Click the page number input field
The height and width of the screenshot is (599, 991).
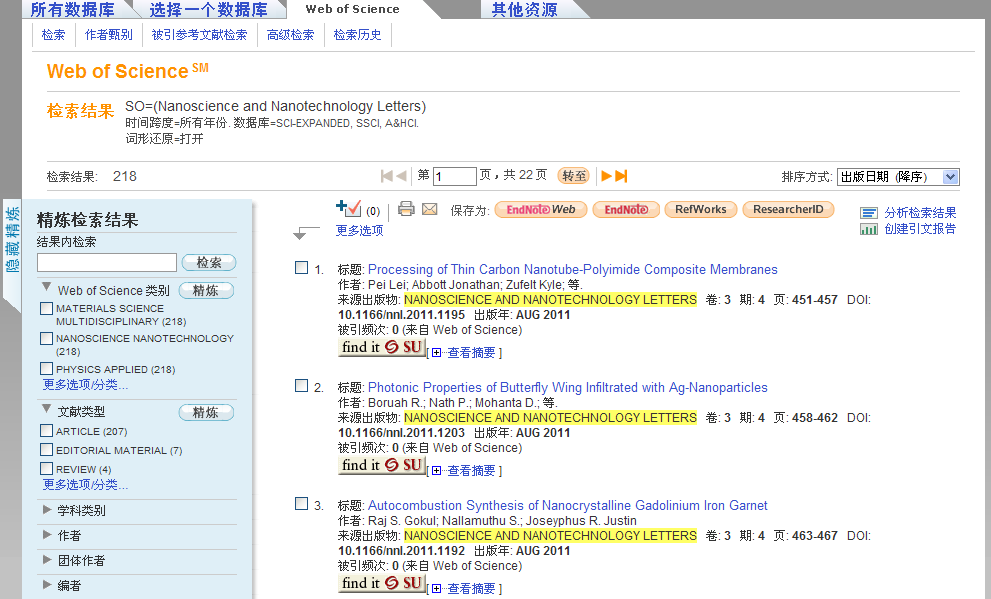[454, 176]
